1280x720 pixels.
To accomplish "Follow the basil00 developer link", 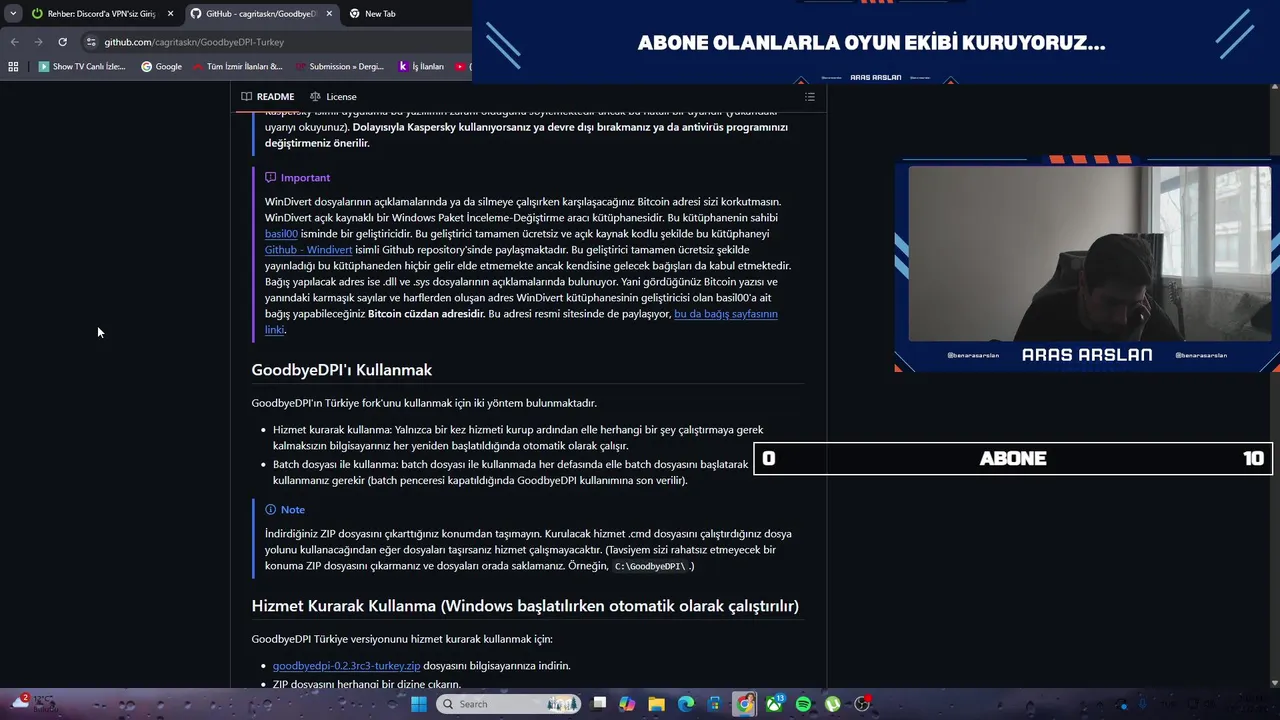I will 281,234.
